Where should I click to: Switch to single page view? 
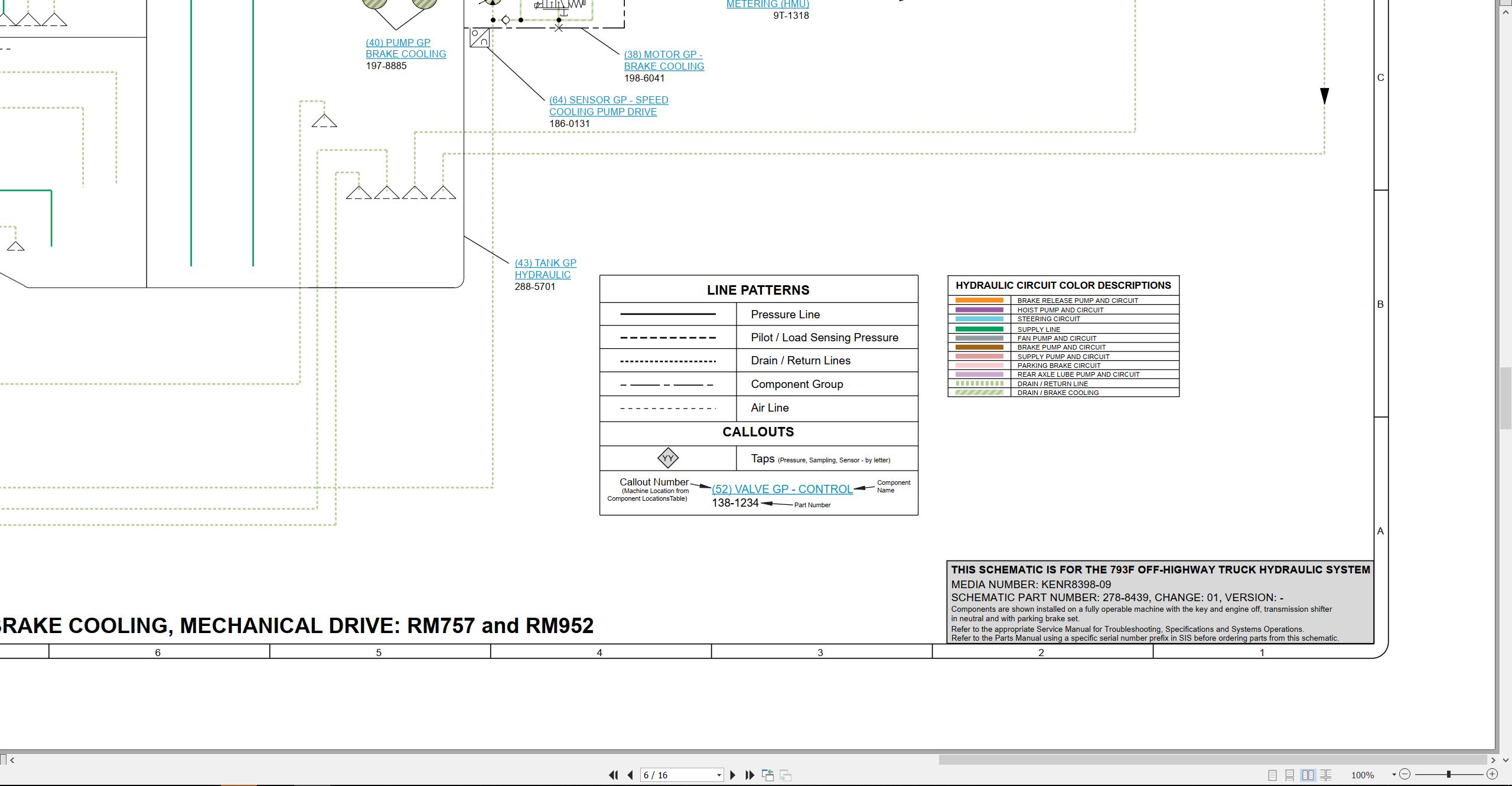point(1272,775)
